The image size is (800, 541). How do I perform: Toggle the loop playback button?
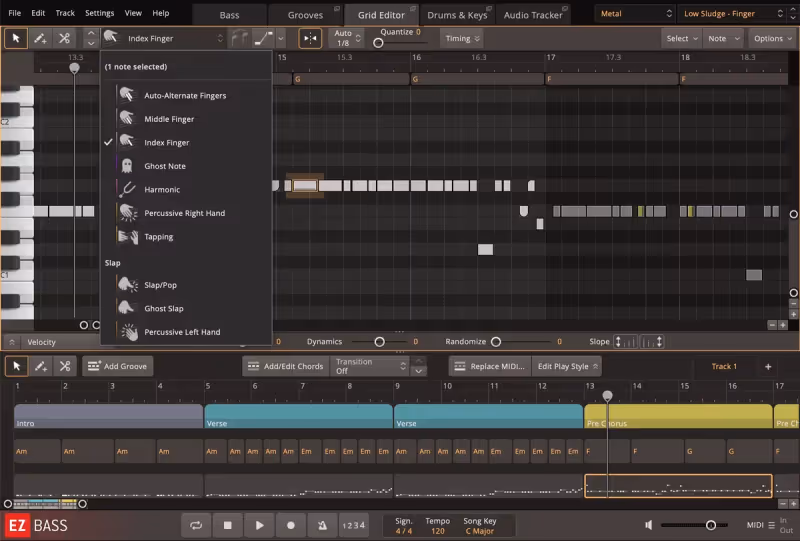196,525
